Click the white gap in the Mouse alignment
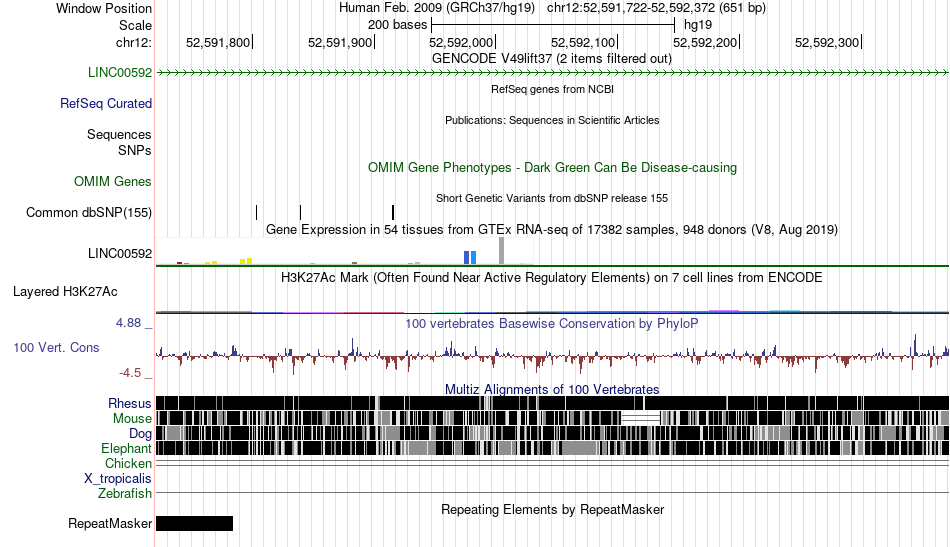Viewport: 950px width, 547px height. 641,419
